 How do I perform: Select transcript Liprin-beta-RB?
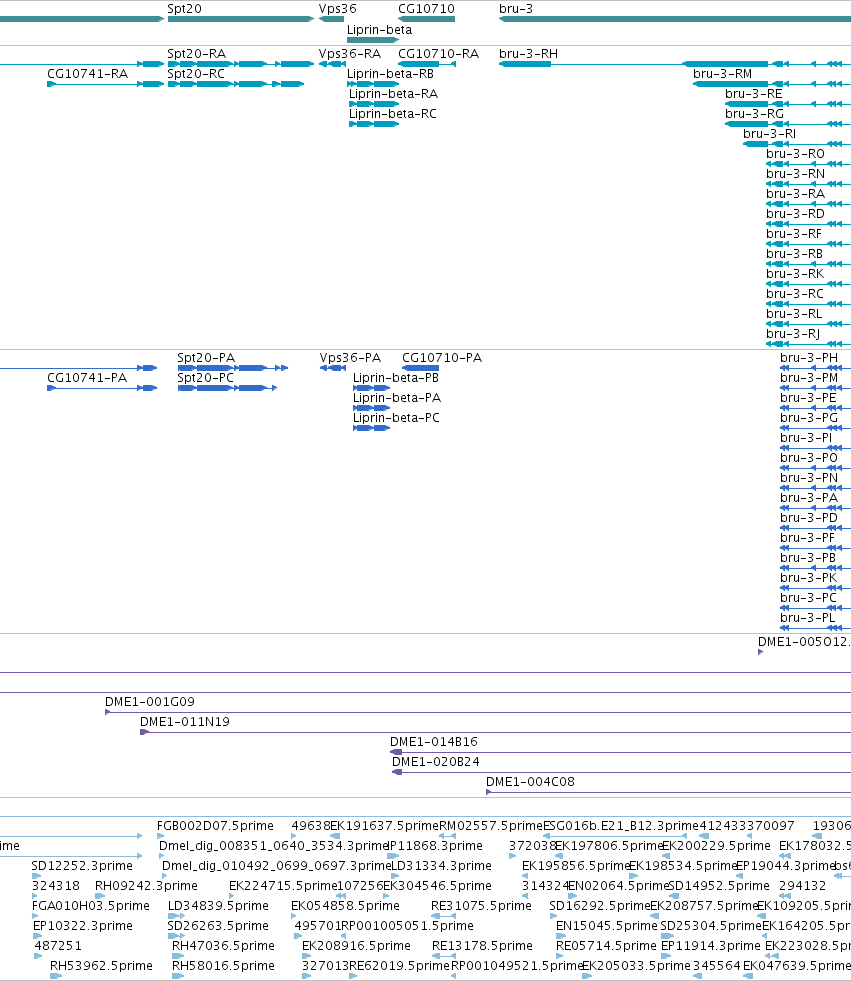click(x=373, y=84)
